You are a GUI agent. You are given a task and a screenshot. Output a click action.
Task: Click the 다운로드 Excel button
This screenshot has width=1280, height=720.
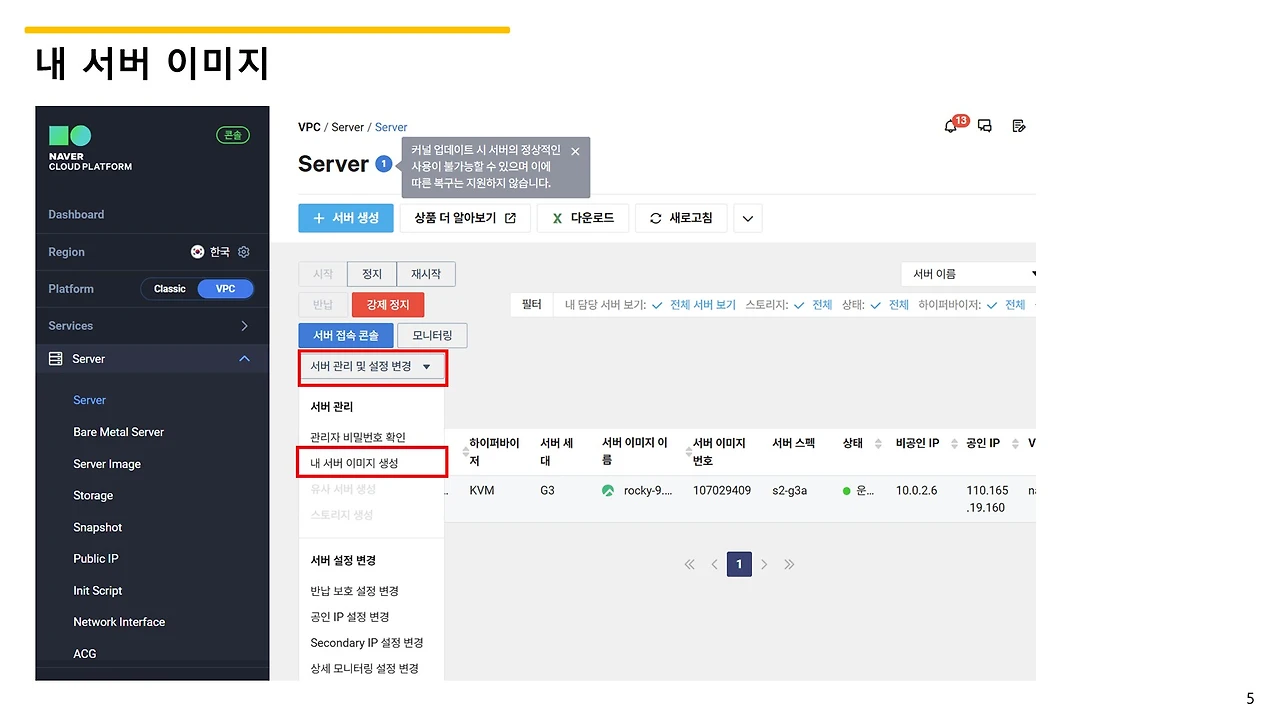click(583, 218)
